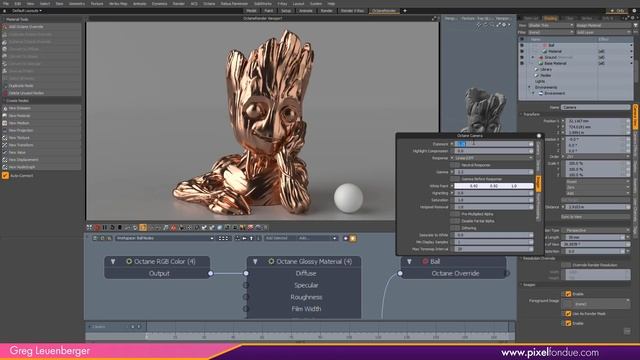Click the Vignetting slider field in Octane Camera
Image resolution: width=640 pixels, height=360 pixels.
click(x=494, y=193)
